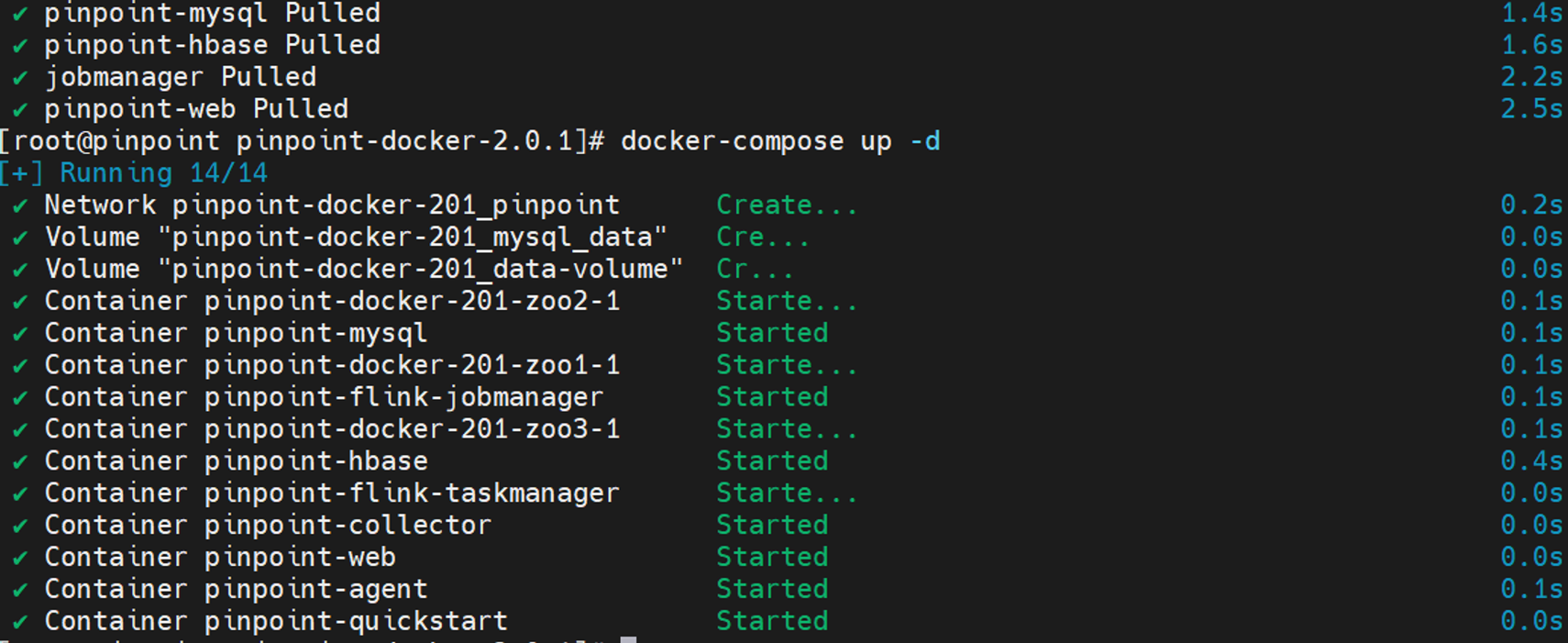Screen dimensions: 1568x643
Task: Click the [+] Running 14/14 status line
Action: (135, 173)
